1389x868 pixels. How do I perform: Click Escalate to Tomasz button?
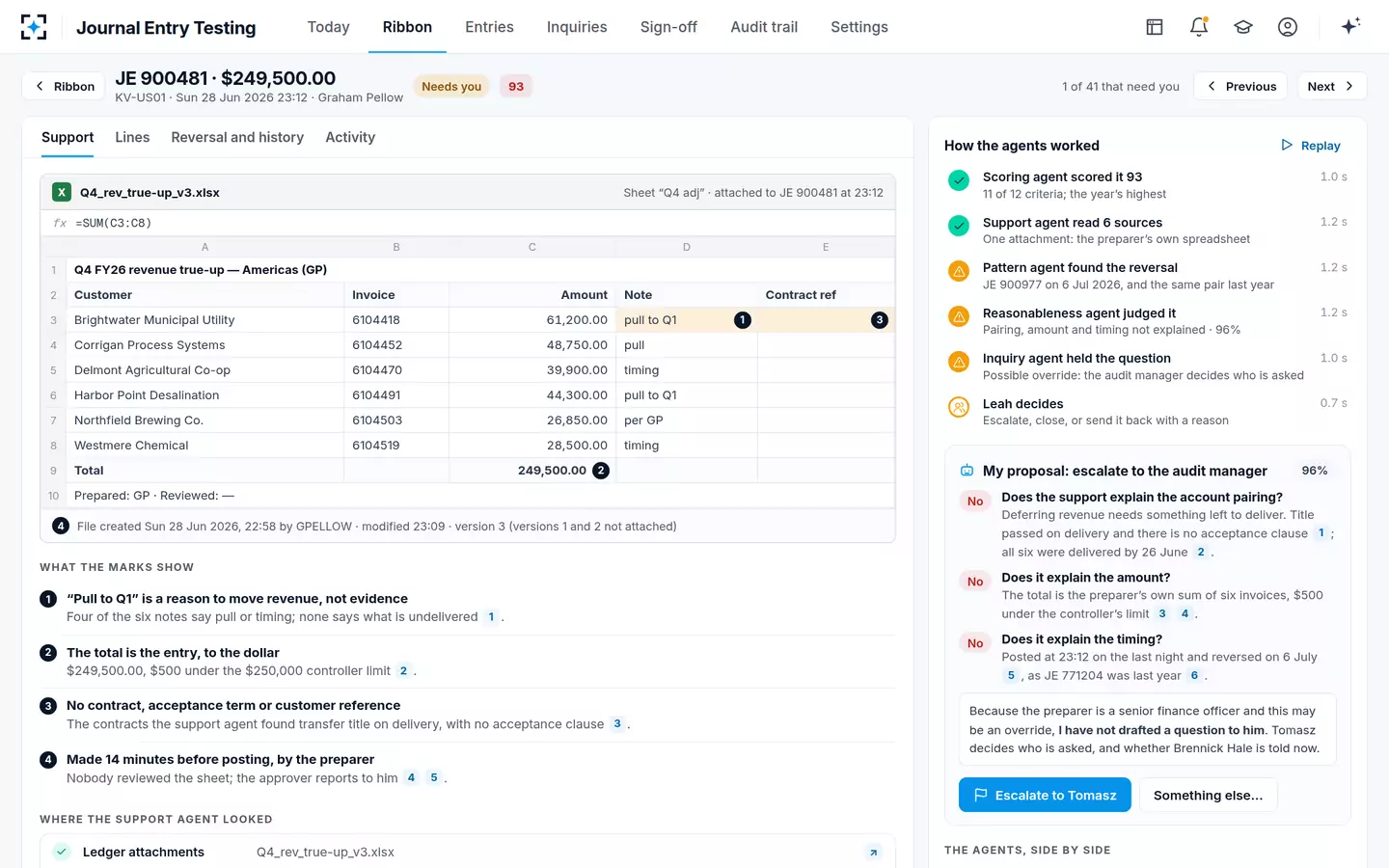click(x=1045, y=795)
